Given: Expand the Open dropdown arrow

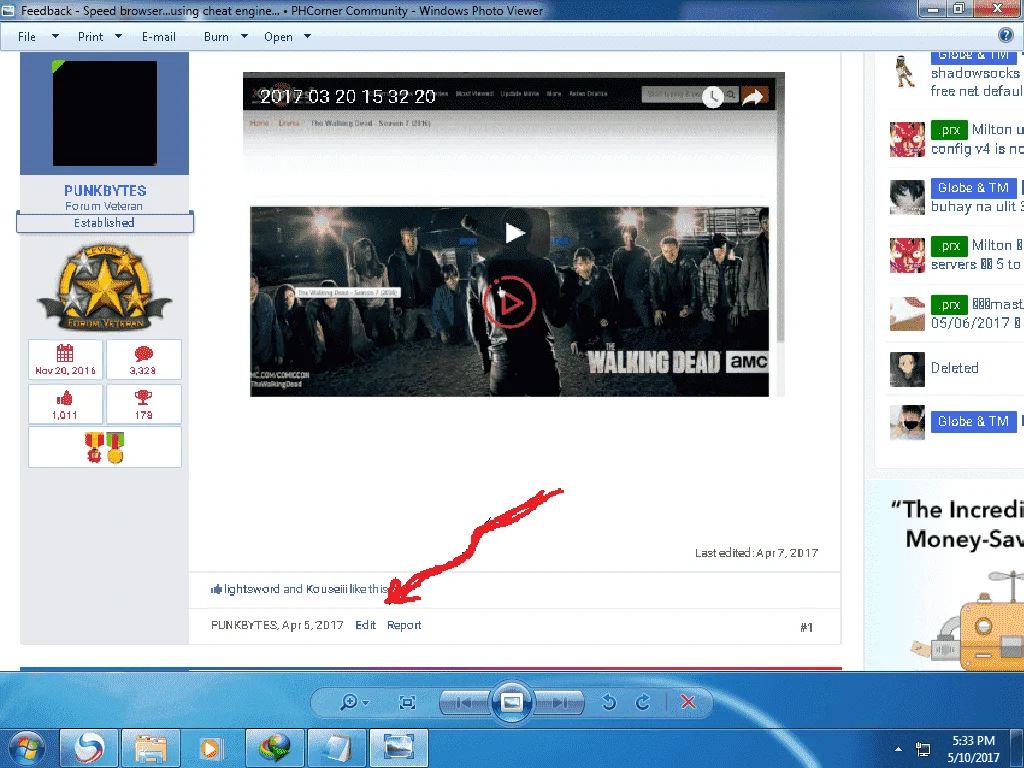Looking at the screenshot, I should pyautogui.click(x=308, y=37).
